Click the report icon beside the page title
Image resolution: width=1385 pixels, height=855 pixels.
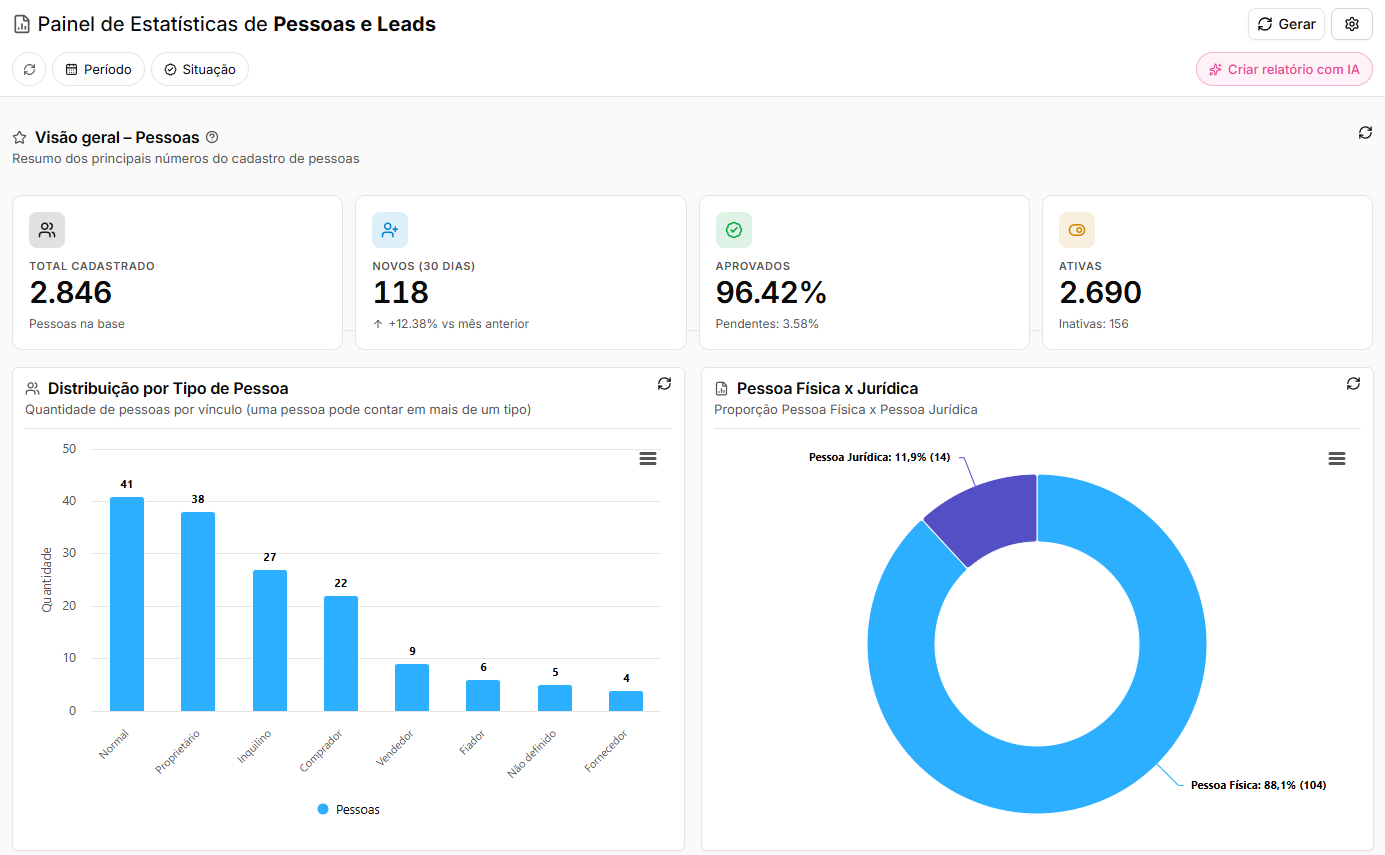pos(22,24)
